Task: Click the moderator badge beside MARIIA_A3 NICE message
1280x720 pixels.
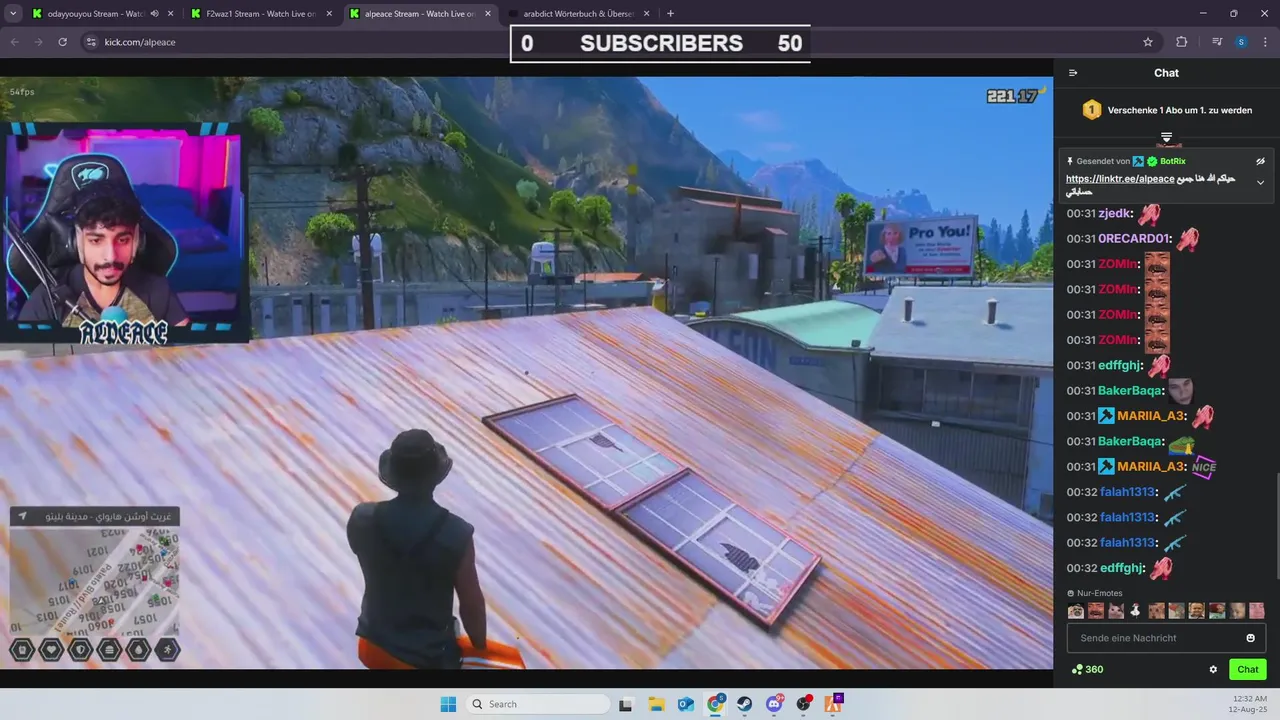Action: 1106,467
